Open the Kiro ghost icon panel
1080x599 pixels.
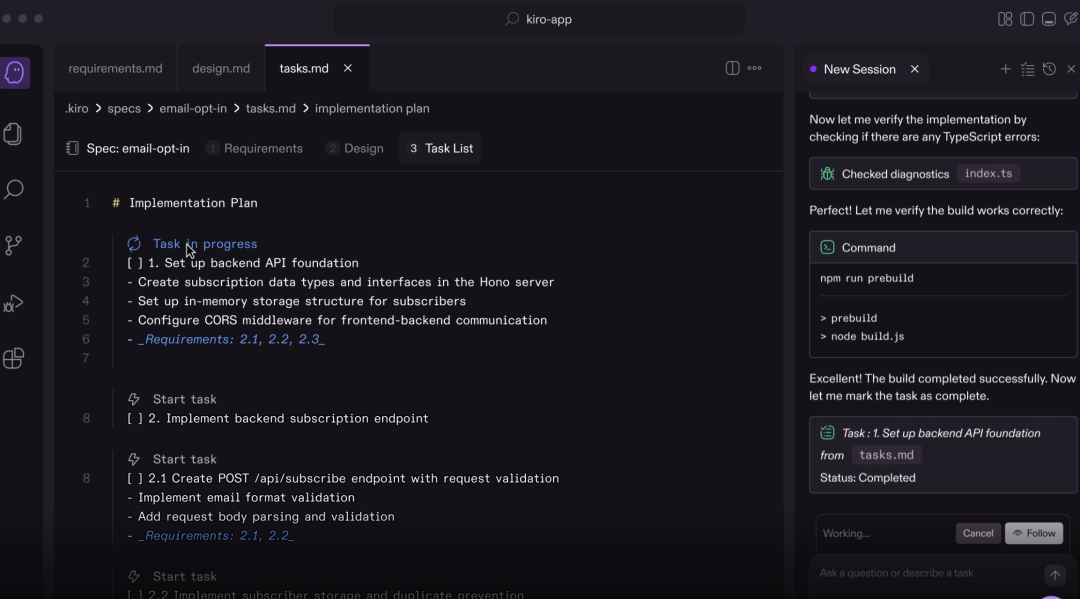click(14, 72)
